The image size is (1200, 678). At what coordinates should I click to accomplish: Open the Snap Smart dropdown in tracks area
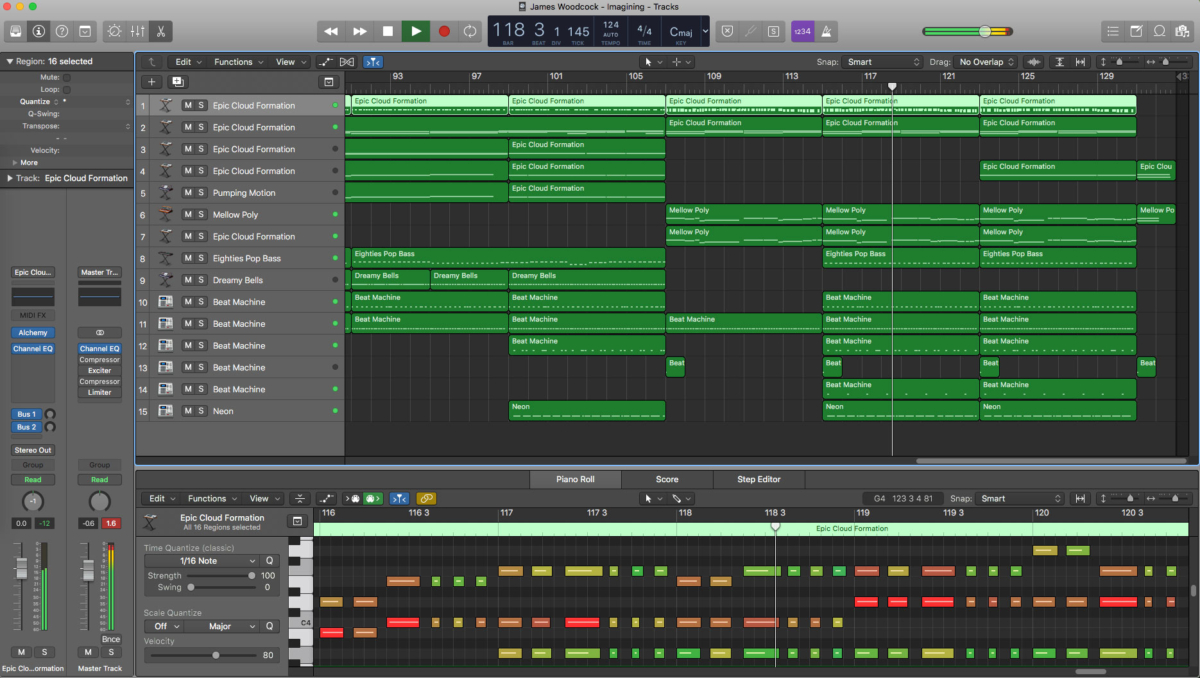click(883, 62)
